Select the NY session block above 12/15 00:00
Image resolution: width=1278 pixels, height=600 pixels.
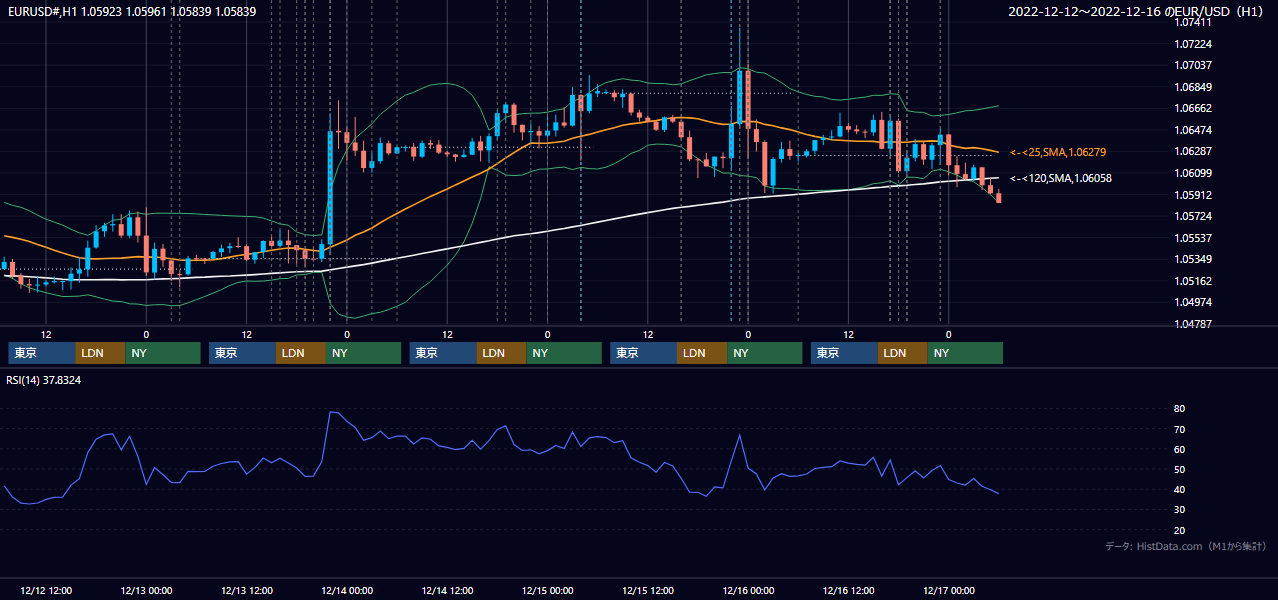pos(564,353)
